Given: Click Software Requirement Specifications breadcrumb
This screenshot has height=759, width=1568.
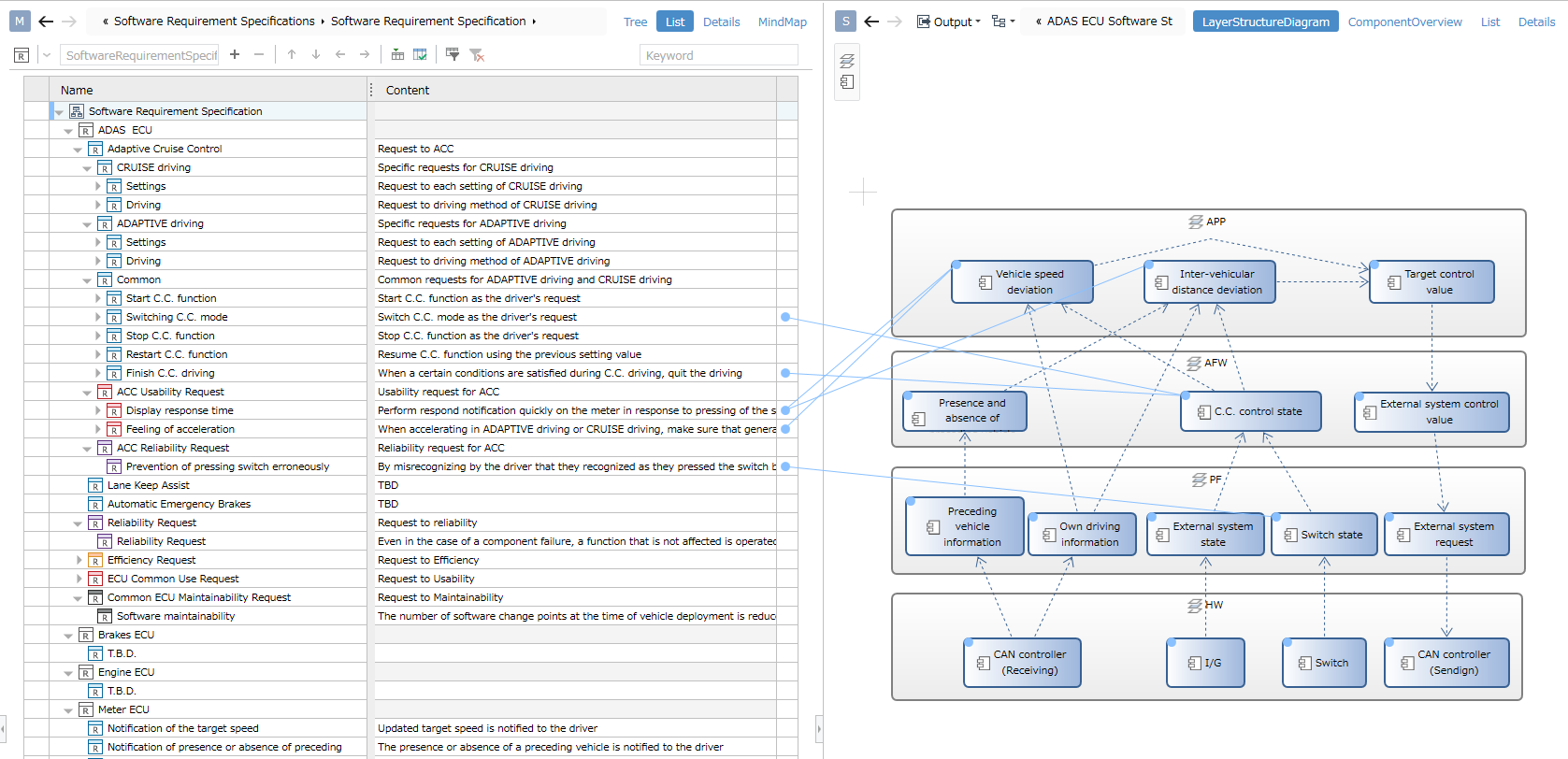Looking at the screenshot, I should (x=214, y=21).
